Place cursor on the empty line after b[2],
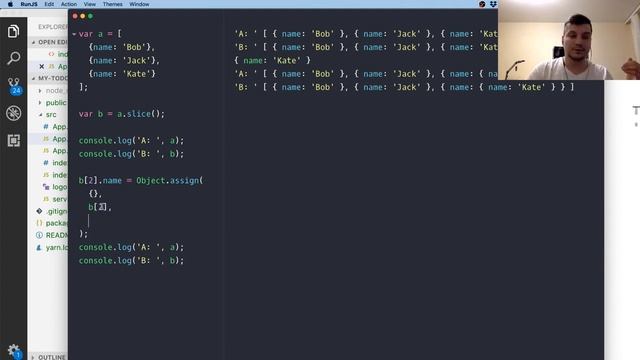 click(89, 221)
